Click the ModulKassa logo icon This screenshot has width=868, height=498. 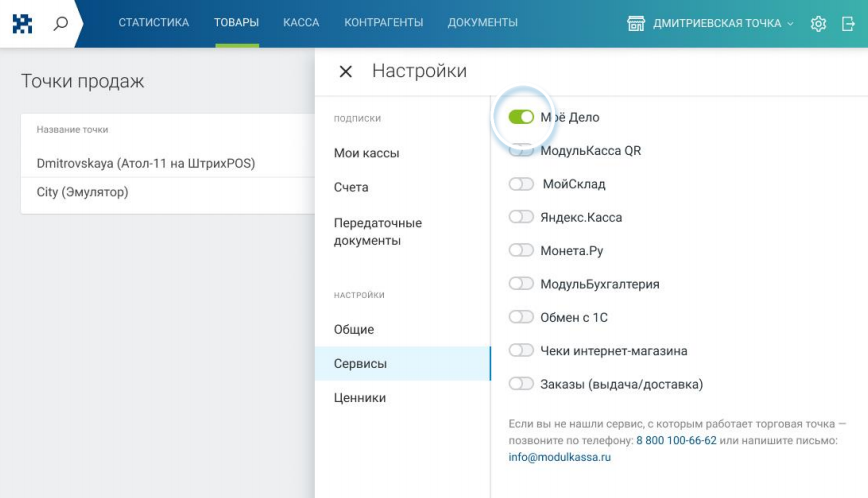coord(22,23)
